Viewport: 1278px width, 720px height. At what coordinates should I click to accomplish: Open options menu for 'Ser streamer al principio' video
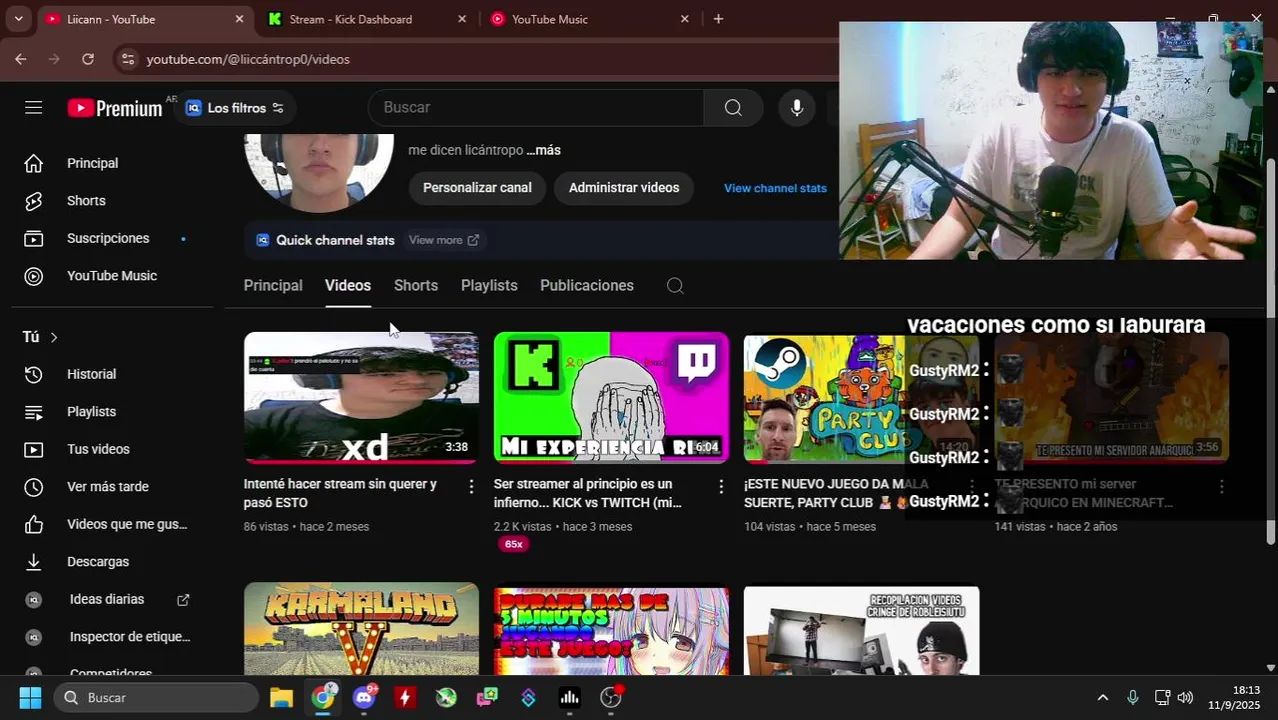click(721, 486)
